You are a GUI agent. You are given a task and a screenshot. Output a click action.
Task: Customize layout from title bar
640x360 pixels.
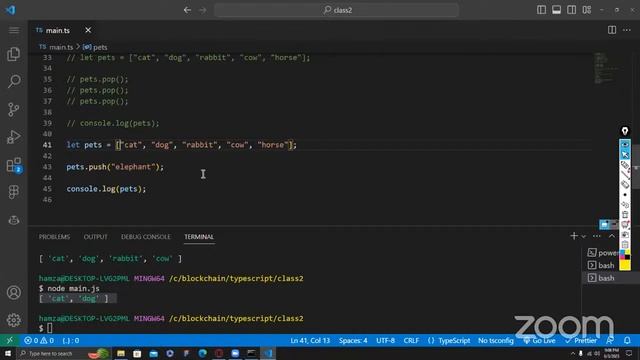(587, 10)
